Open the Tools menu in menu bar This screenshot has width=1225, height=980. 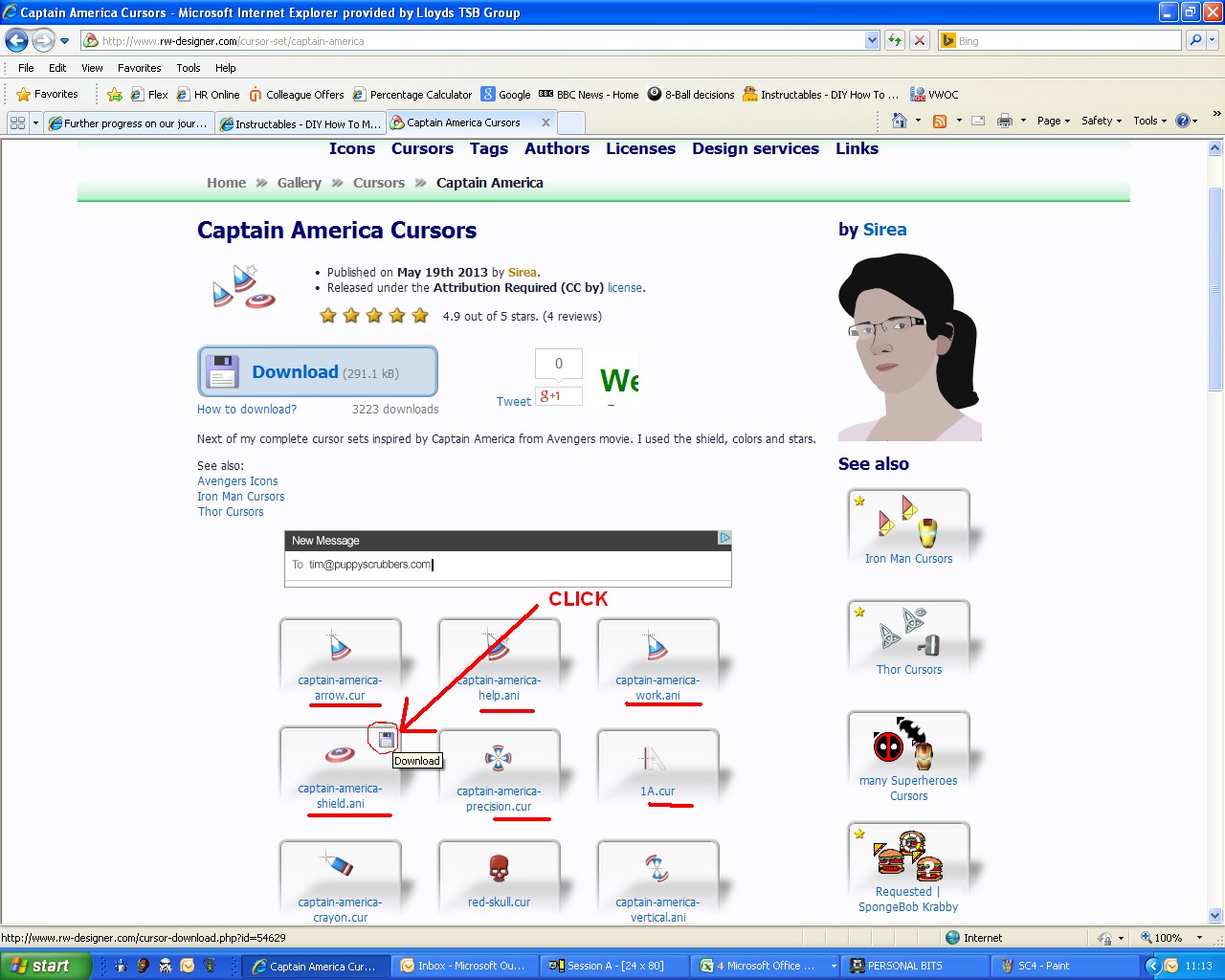tap(189, 68)
